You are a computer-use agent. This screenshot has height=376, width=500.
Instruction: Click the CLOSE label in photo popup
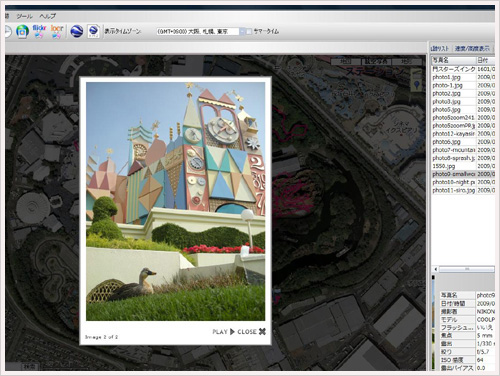(x=247, y=332)
